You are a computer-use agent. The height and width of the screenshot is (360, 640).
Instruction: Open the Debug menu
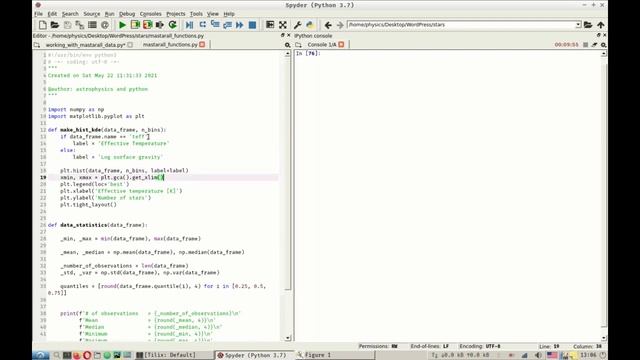[x=127, y=14]
